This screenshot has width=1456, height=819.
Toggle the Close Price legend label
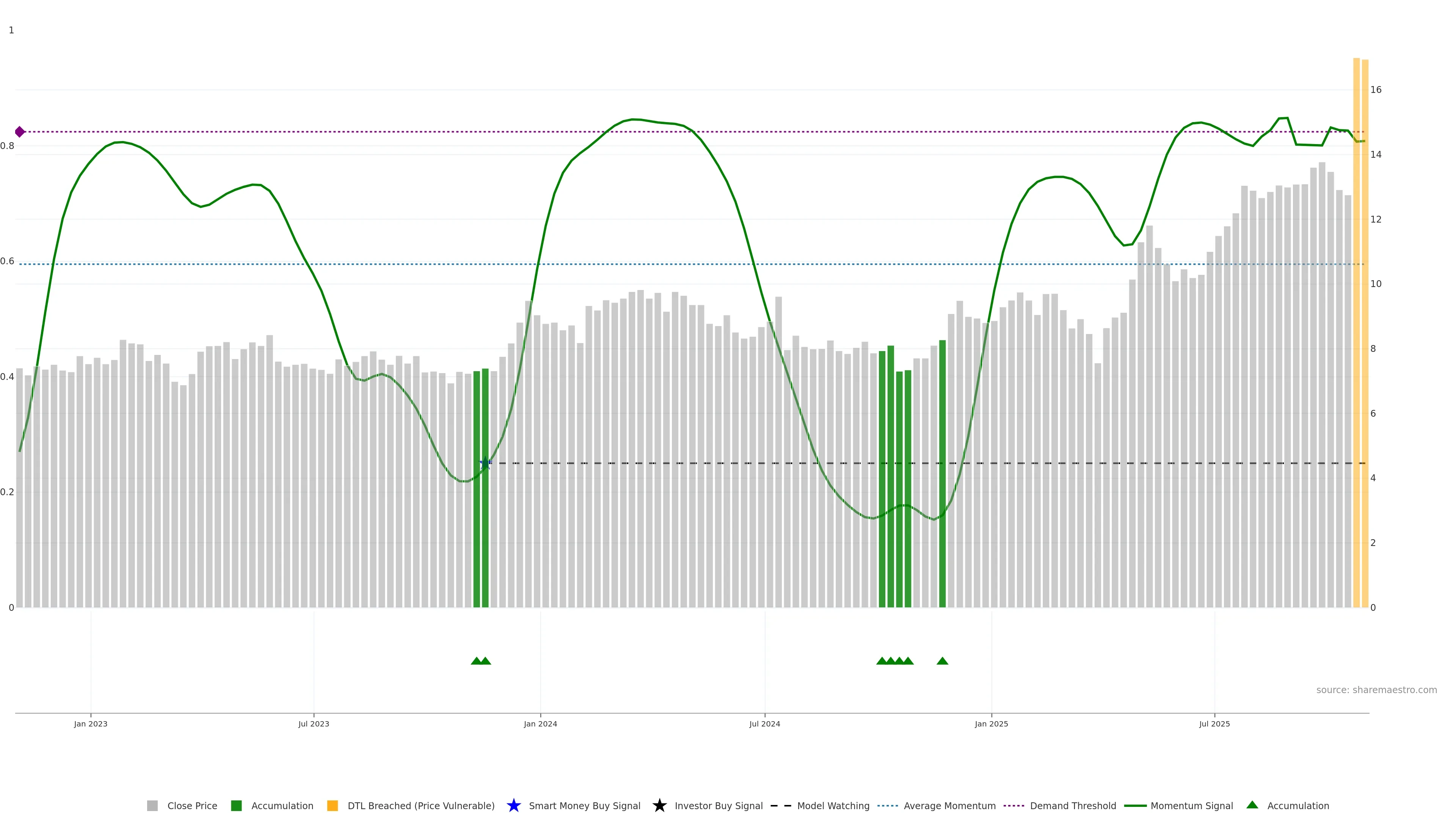(x=192, y=805)
